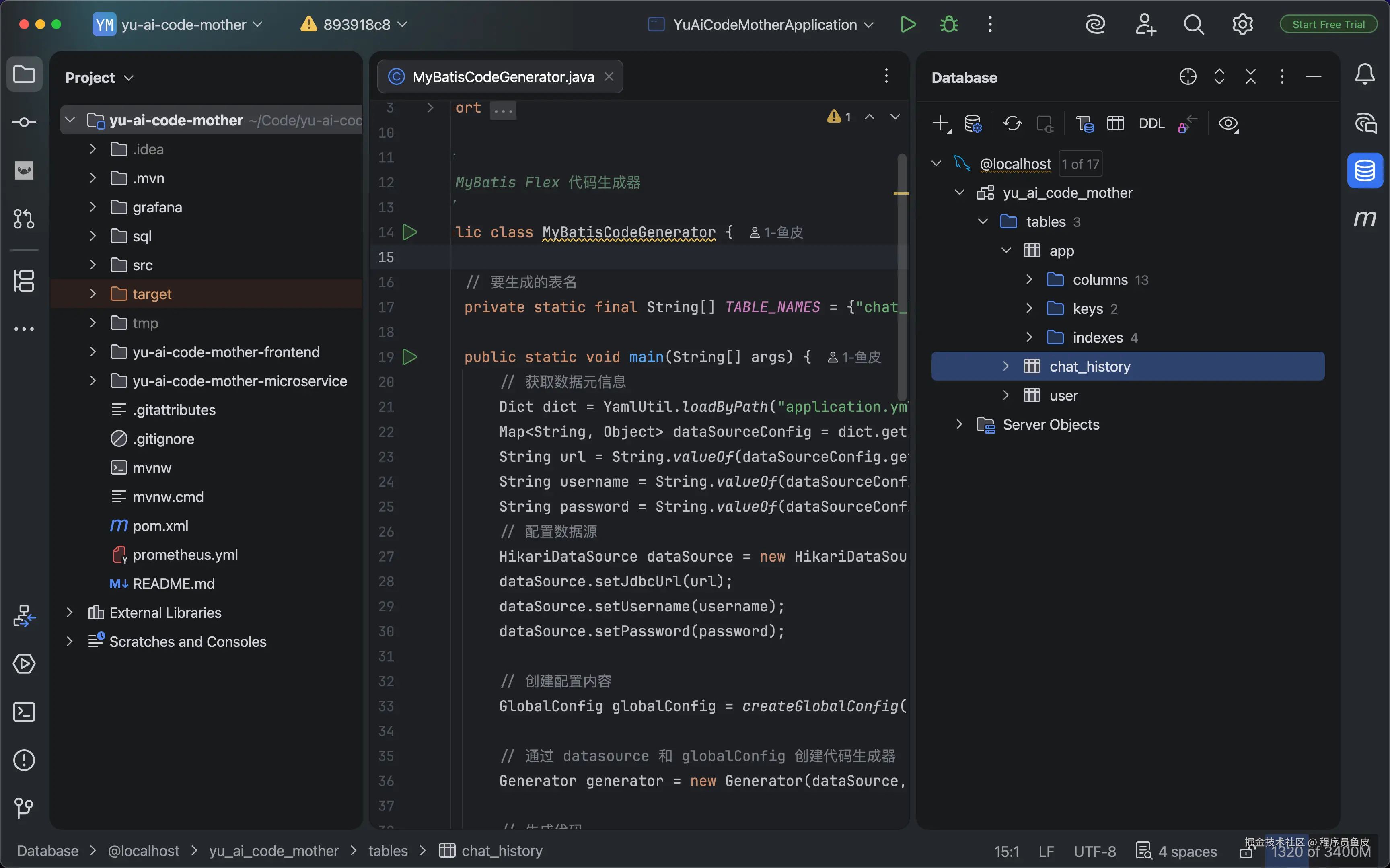Click the Structure tool window icon
1390x868 pixels.
[x=24, y=281]
